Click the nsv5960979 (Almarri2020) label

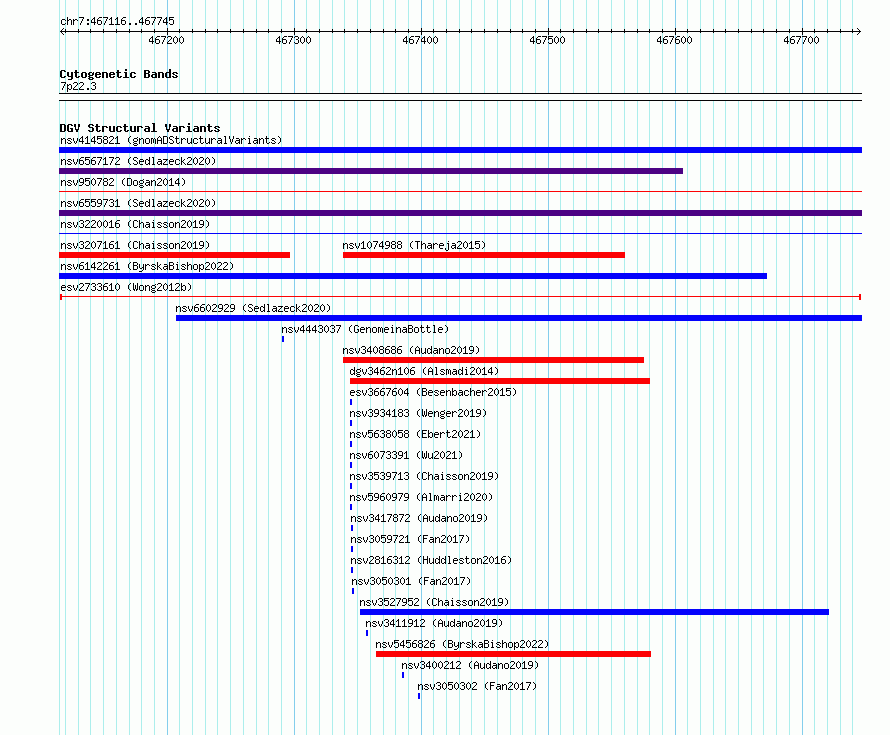[x=421, y=497]
